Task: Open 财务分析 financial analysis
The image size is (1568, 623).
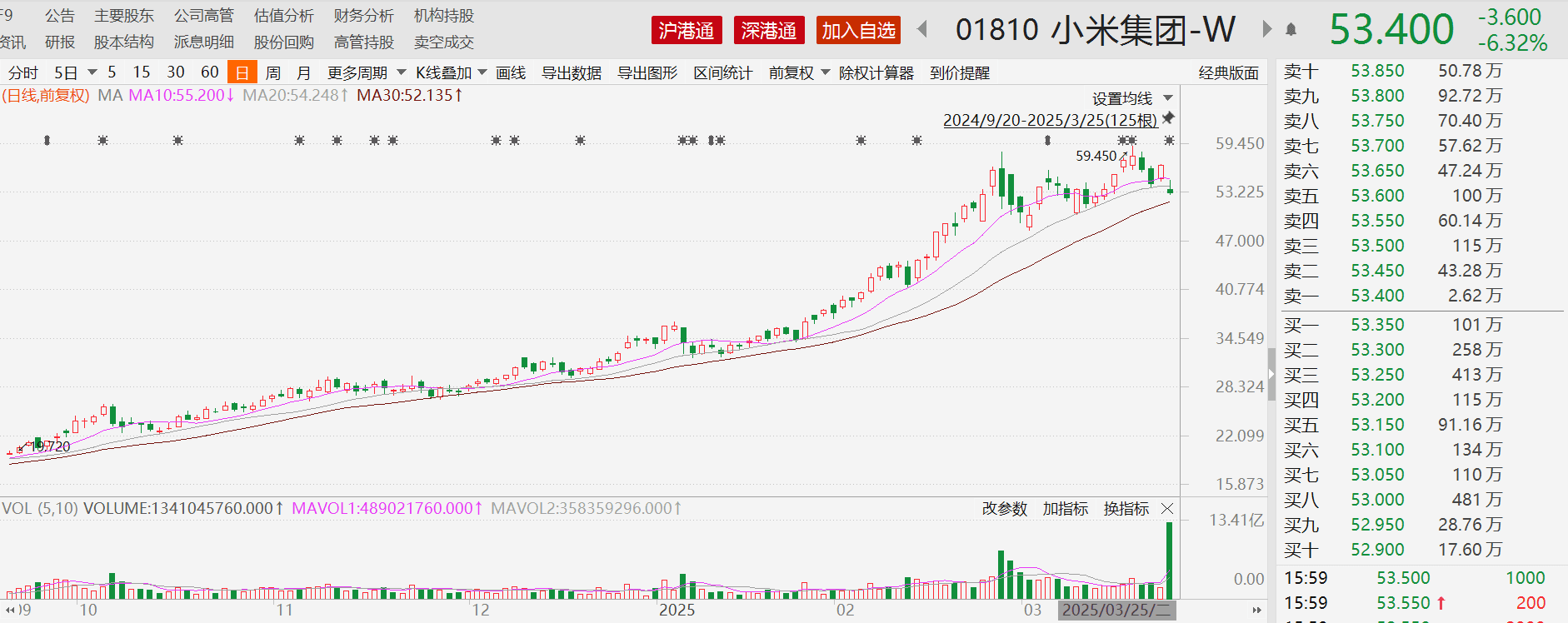Action: (364, 16)
